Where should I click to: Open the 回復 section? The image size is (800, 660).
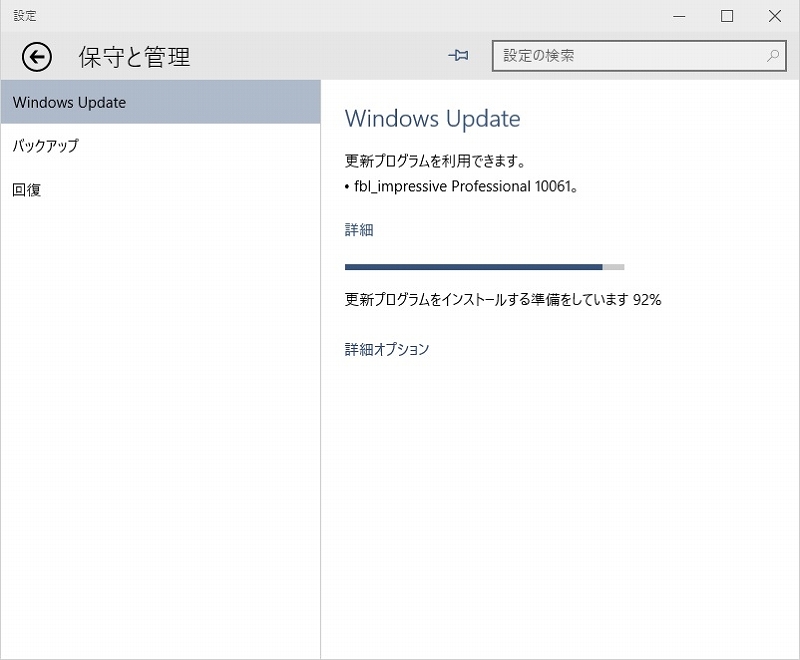161,190
